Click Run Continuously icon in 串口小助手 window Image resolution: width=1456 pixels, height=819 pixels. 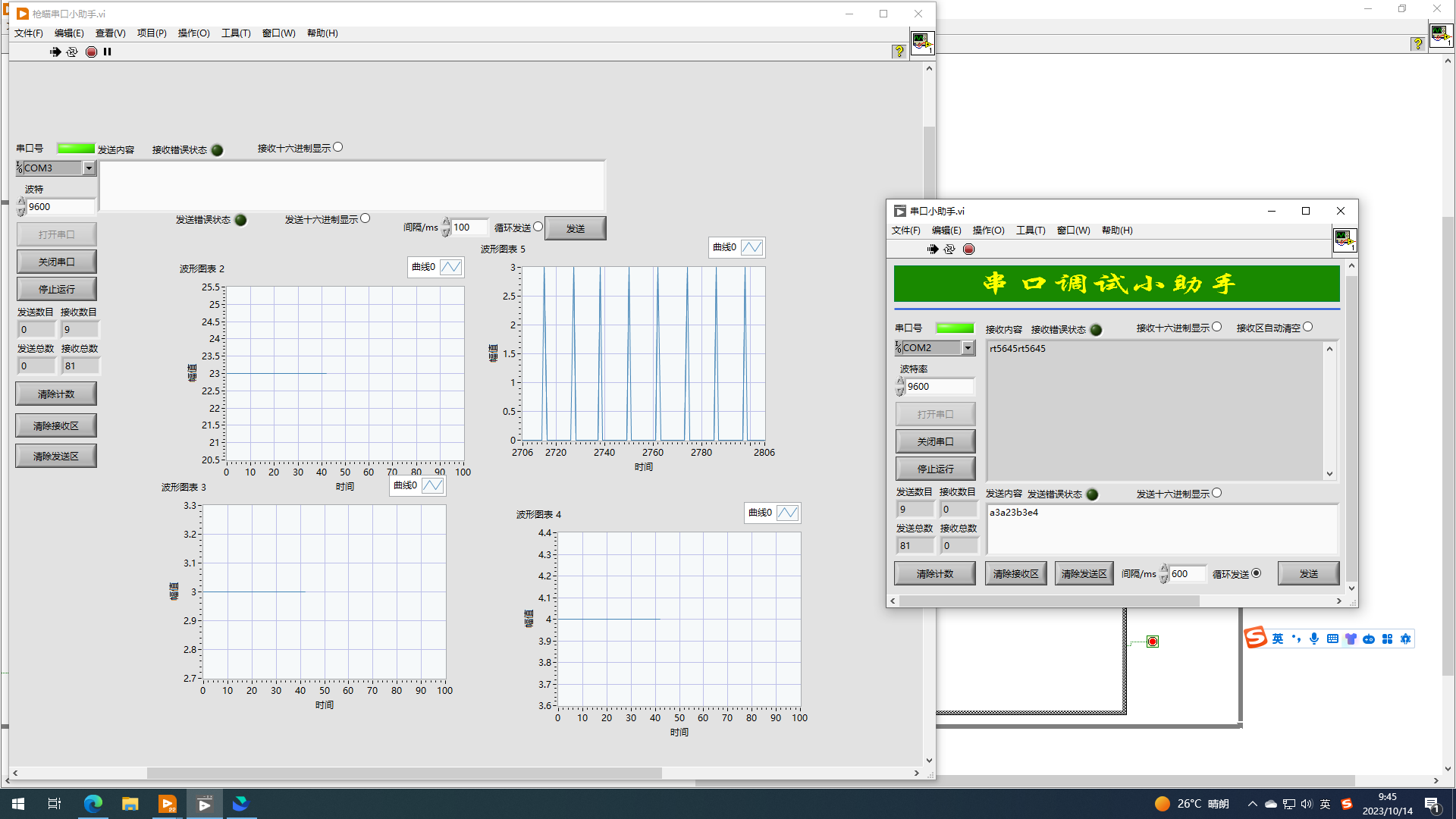(949, 249)
